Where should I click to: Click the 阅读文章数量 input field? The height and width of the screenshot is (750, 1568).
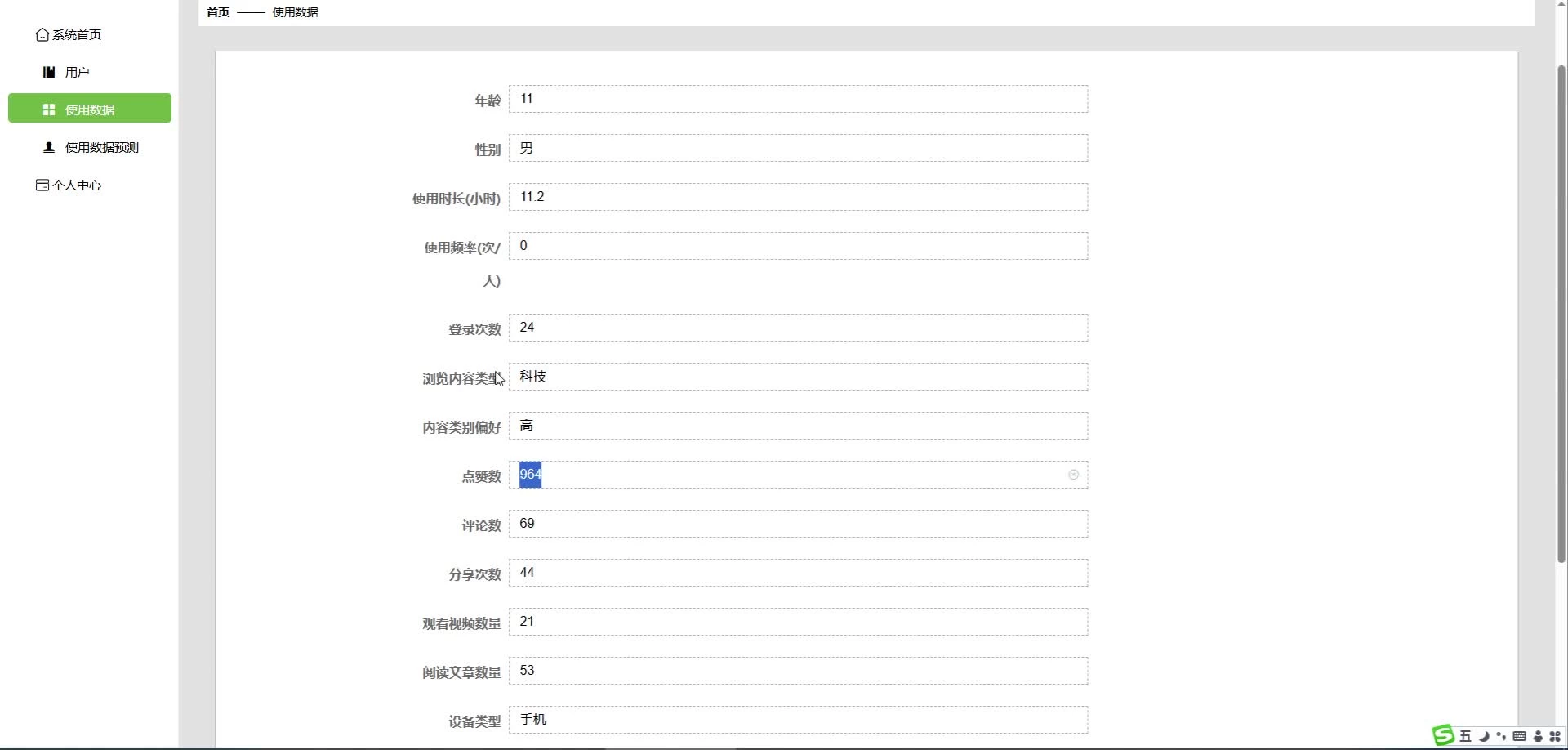pyautogui.click(x=798, y=671)
